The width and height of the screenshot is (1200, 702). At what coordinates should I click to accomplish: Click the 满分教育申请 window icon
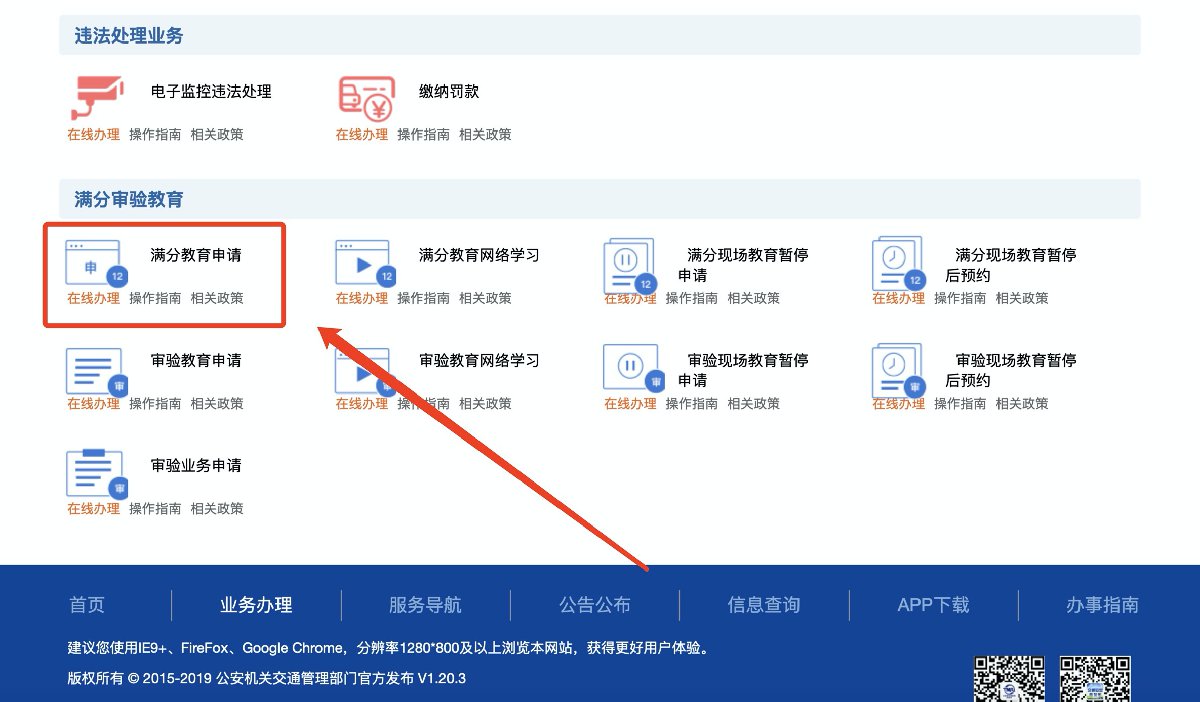pyautogui.click(x=95, y=262)
